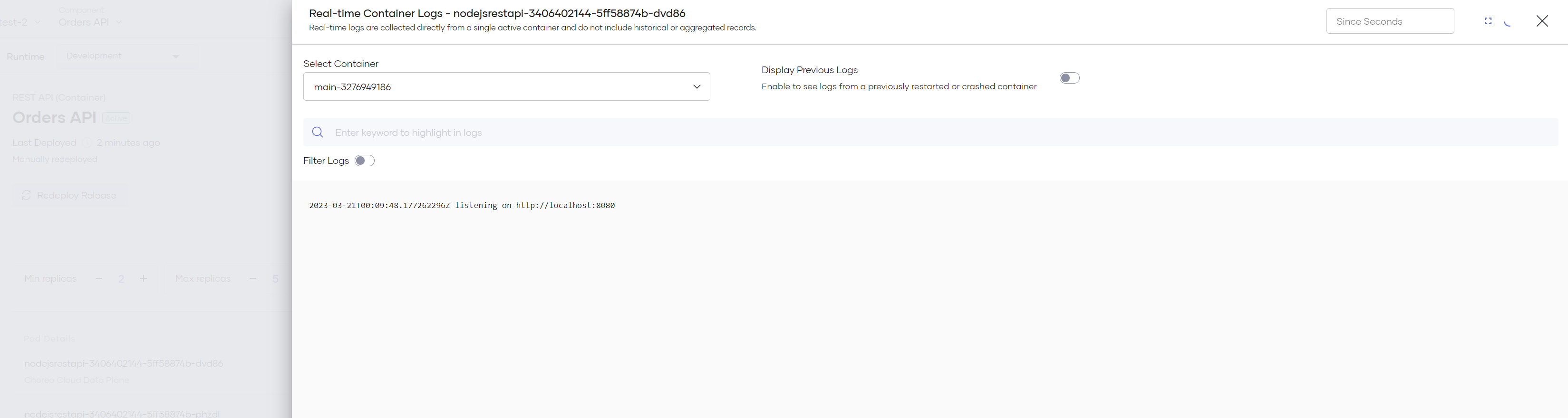Focus the Since Seconds input field
Screen dimensions: 1568x418
1389,21
